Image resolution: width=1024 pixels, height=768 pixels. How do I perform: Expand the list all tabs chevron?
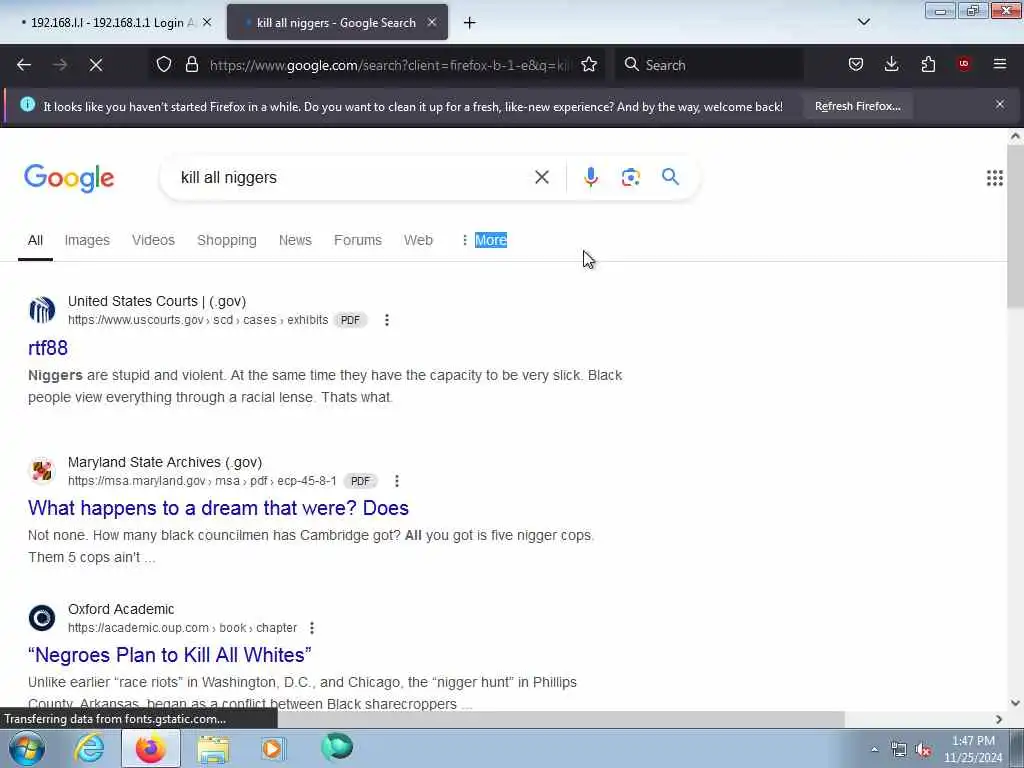tap(863, 22)
